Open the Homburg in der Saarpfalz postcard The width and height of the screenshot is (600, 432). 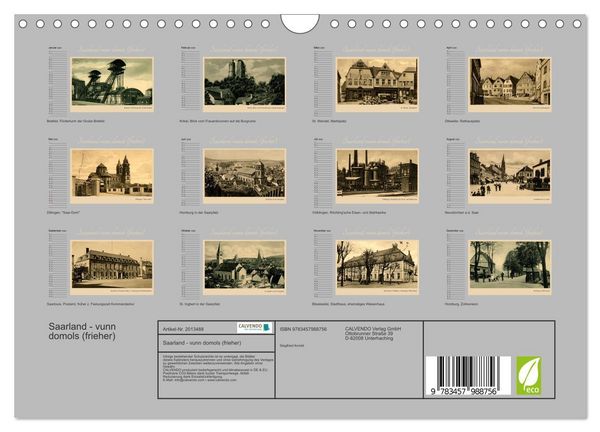[x=245, y=176]
